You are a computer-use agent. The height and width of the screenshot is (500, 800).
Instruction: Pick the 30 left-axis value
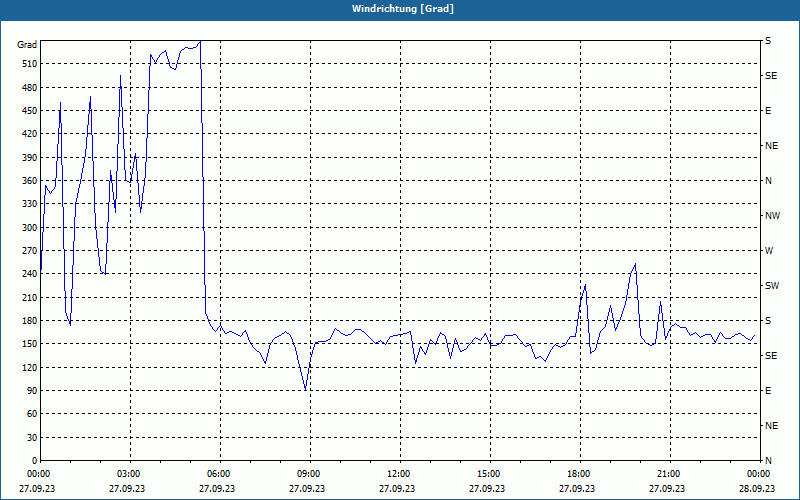32,437
